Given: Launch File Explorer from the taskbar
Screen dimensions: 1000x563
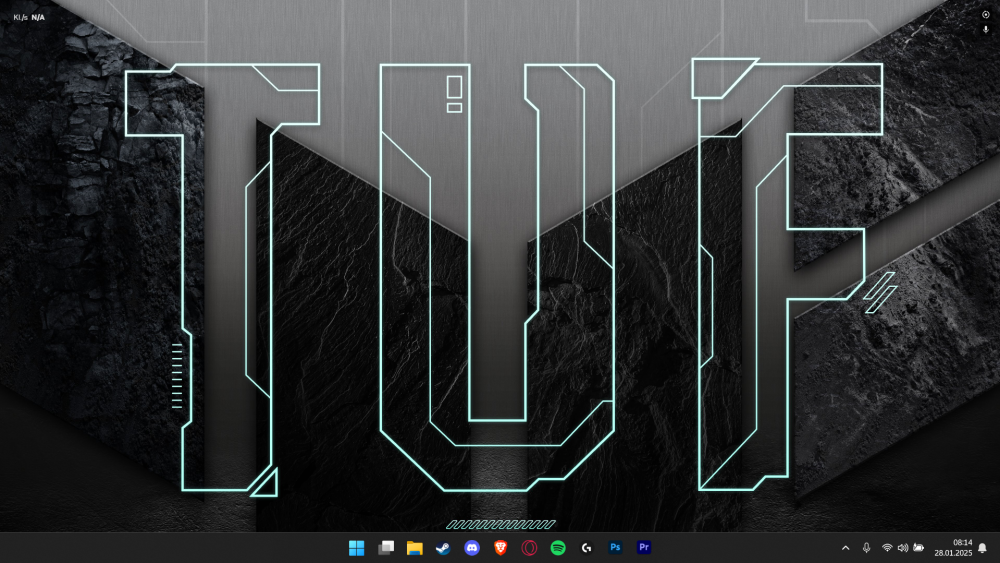Looking at the screenshot, I should [x=415, y=548].
